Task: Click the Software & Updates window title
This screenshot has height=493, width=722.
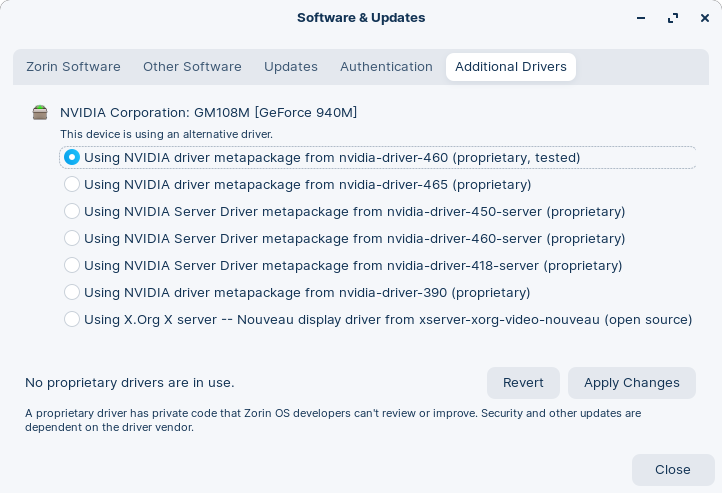Action: coord(361,18)
